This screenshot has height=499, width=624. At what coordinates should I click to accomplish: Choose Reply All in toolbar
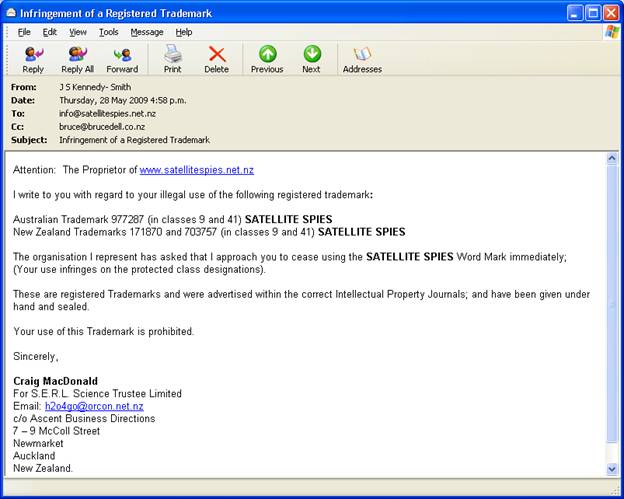[78, 60]
